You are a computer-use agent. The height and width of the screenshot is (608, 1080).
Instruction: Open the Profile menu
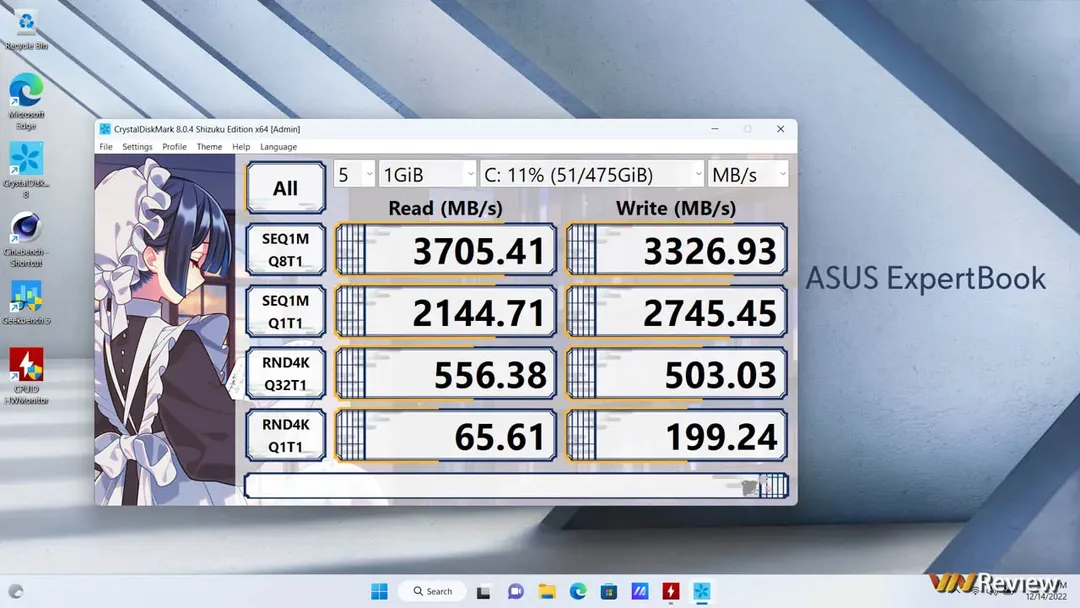174,147
